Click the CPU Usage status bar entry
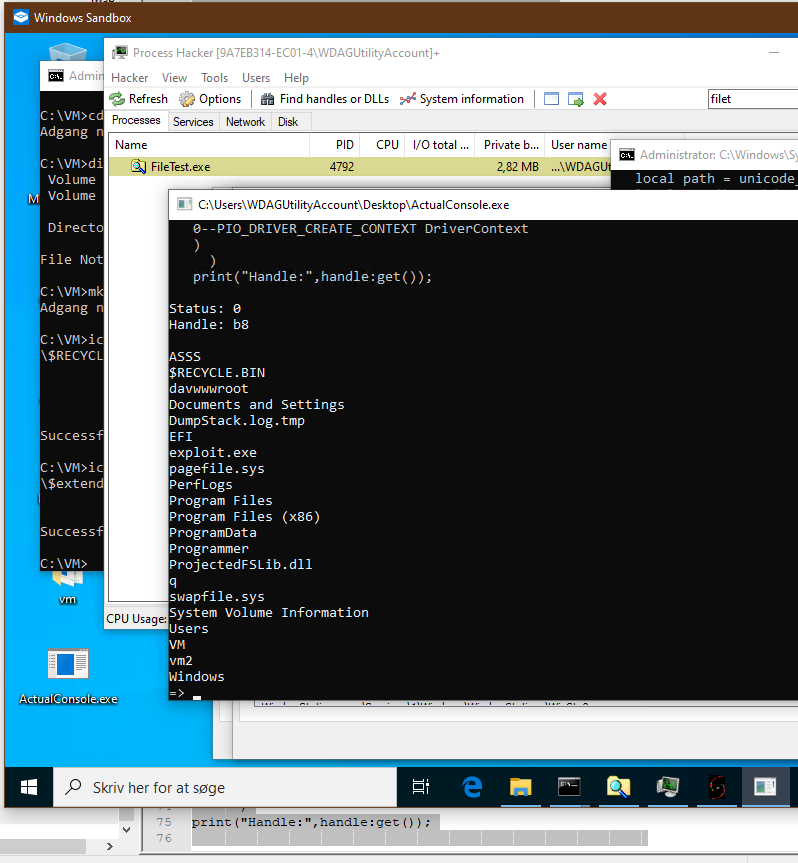Viewport: 798px width, 863px height. [136, 619]
